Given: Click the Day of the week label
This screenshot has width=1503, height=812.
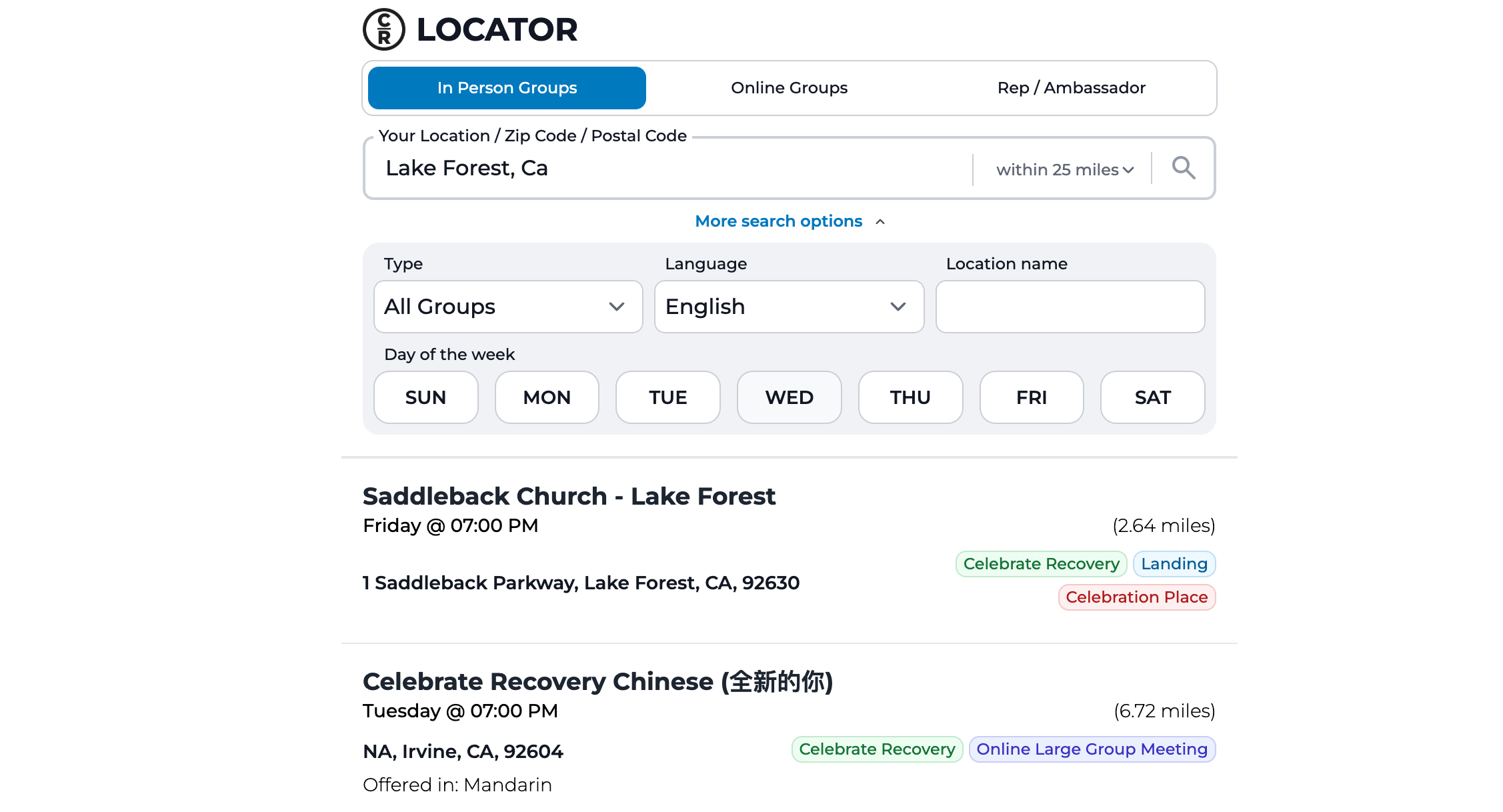Looking at the screenshot, I should pos(449,355).
